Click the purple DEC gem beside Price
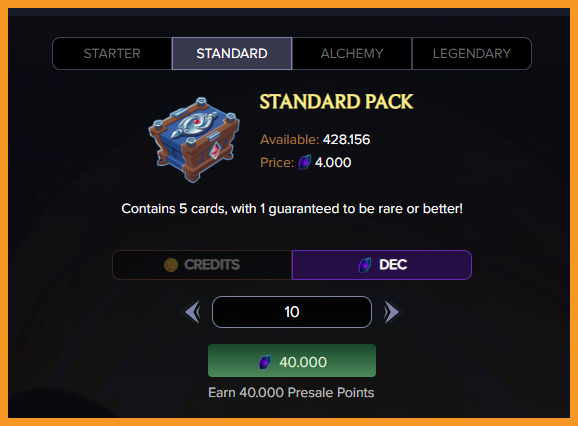 coord(304,162)
